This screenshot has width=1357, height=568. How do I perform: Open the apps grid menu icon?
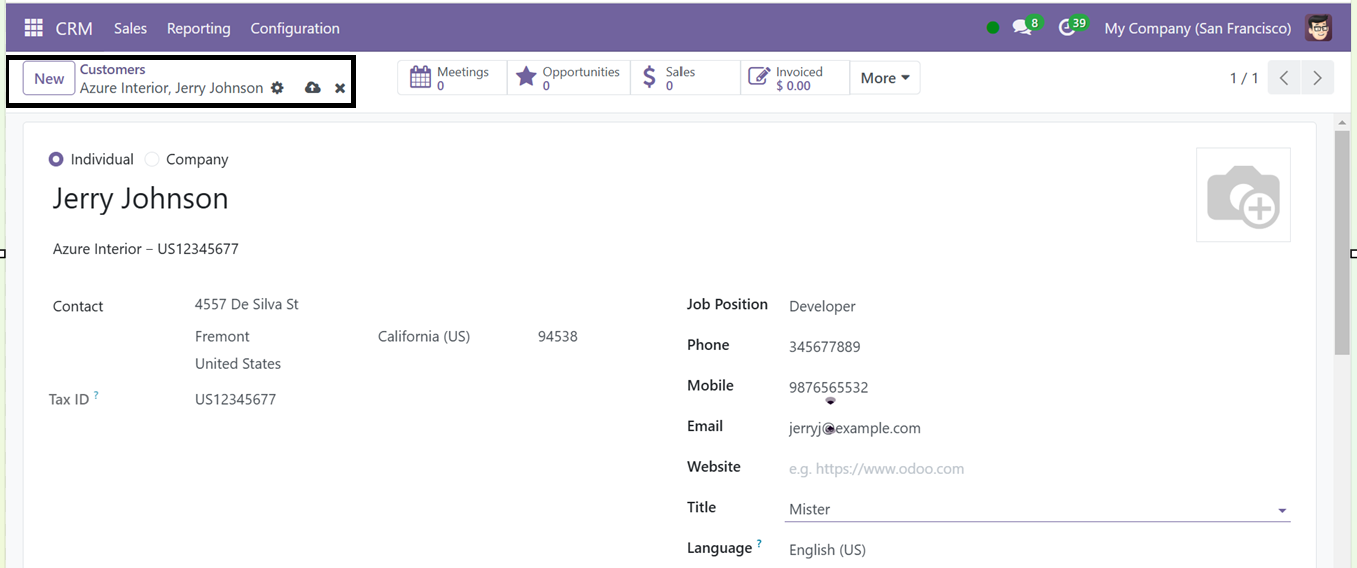point(34,28)
